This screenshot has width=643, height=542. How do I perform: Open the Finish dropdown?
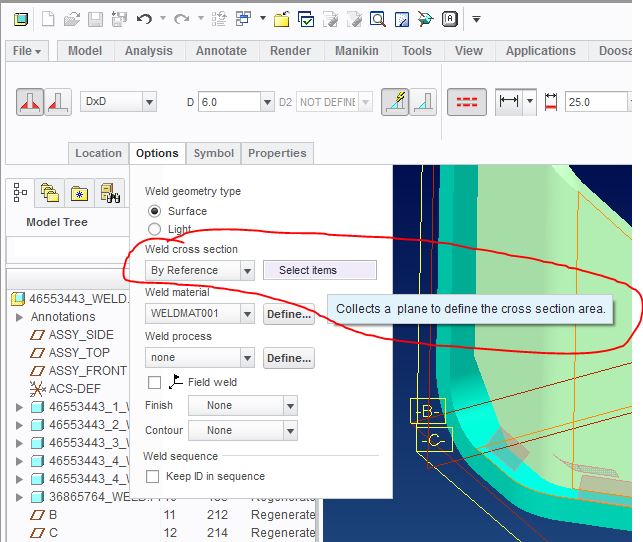290,406
